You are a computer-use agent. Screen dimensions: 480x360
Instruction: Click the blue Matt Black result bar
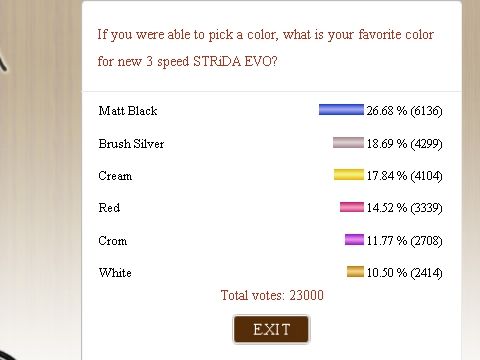(x=341, y=110)
